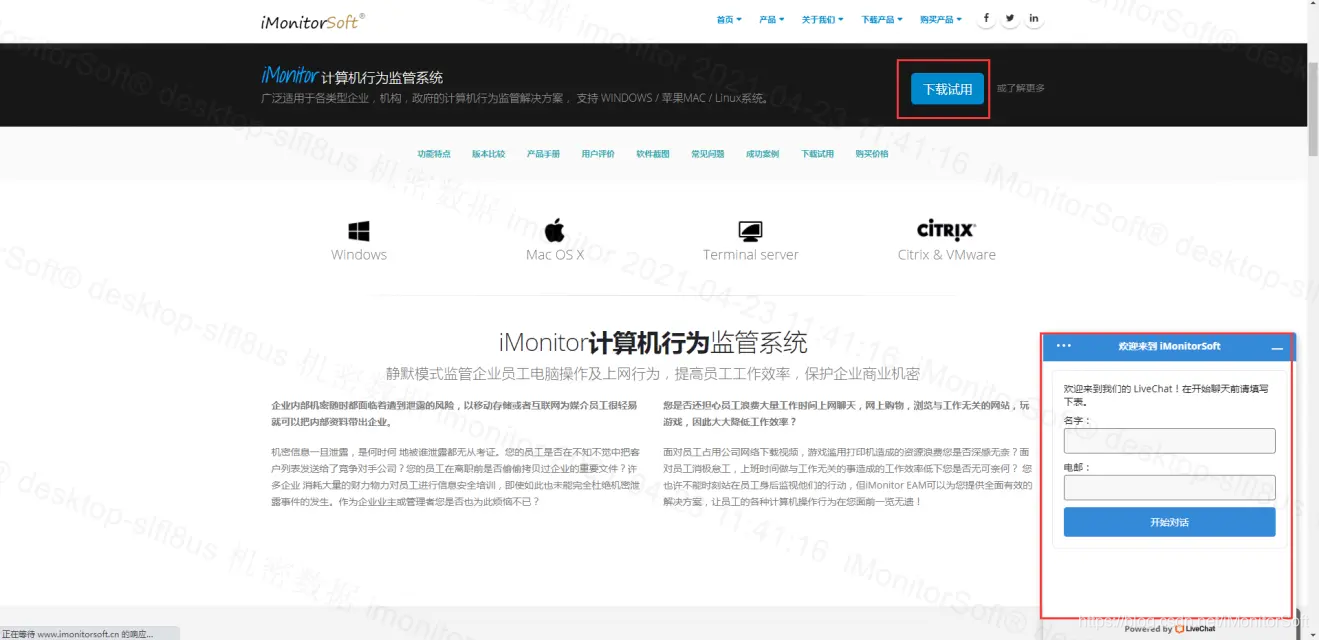Go to the 购买价格 sub-navigation tab
This screenshot has height=640, width=1319.
pyautogui.click(x=872, y=154)
